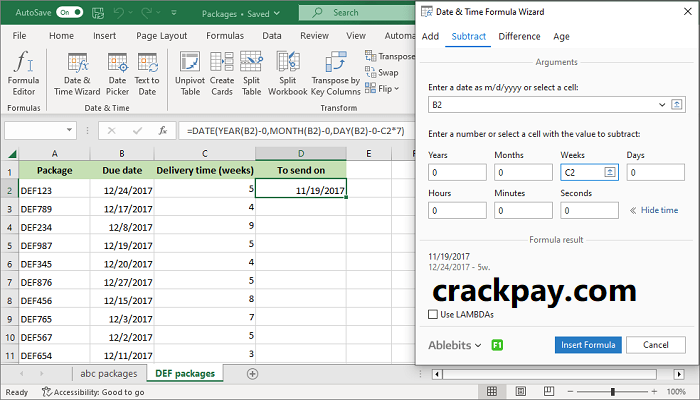Click the Text to Date tool

[x=147, y=74]
